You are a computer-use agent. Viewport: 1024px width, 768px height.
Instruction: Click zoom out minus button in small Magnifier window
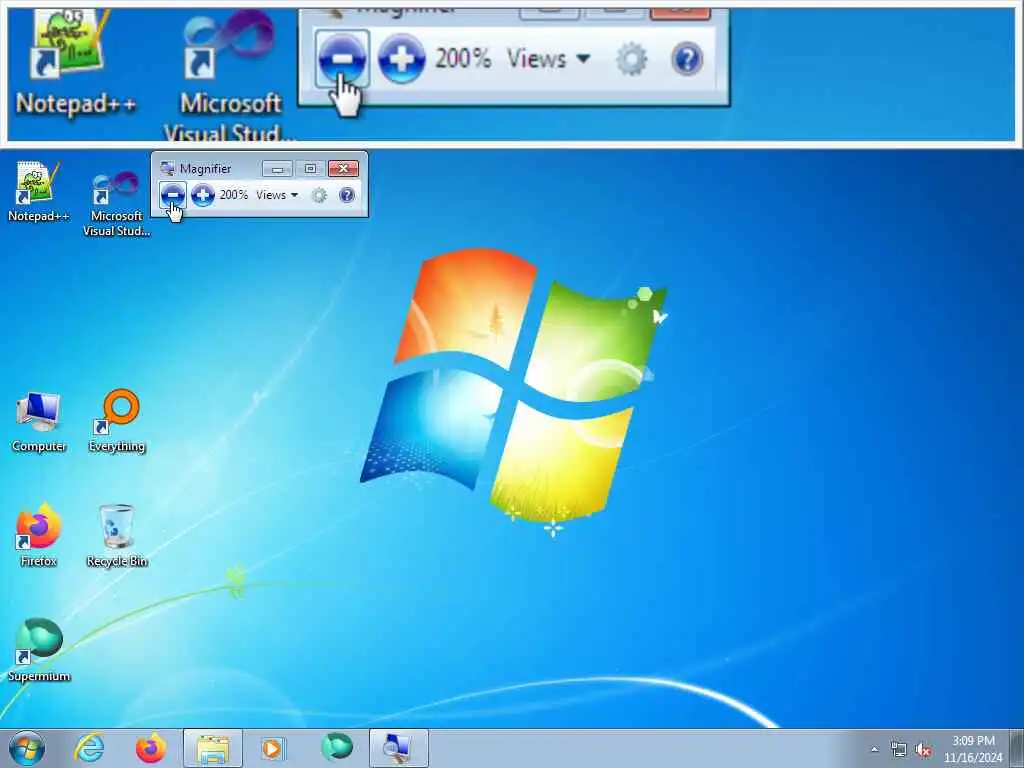coord(172,195)
